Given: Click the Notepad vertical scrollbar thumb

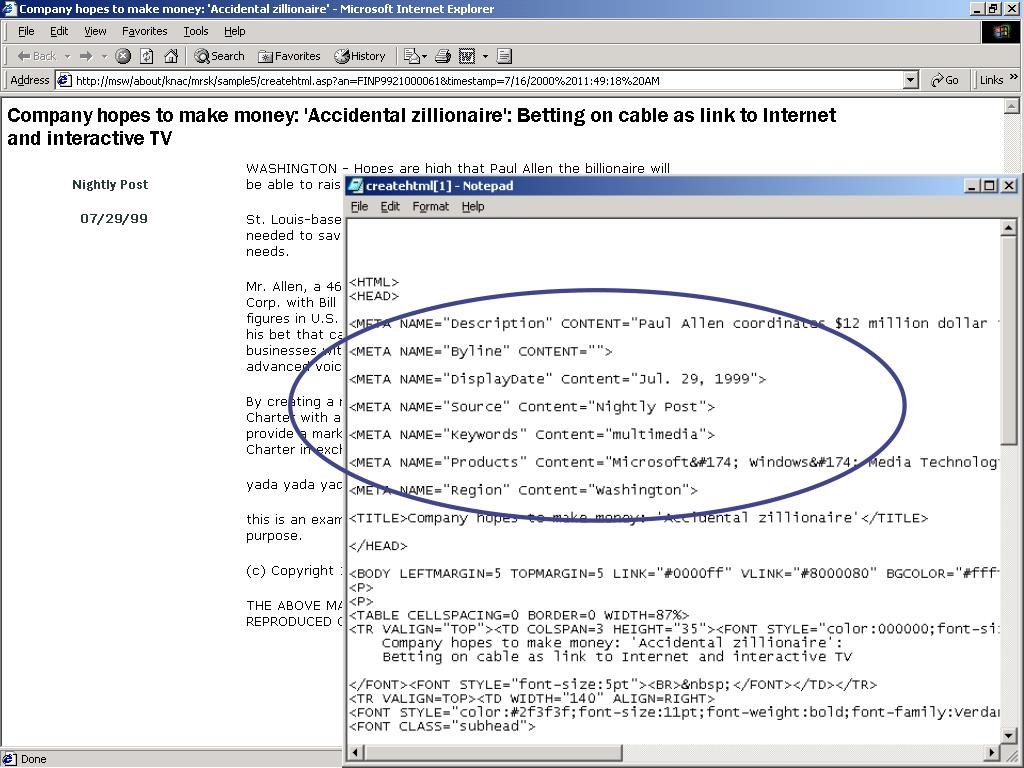Looking at the screenshot, I should tap(1008, 340).
